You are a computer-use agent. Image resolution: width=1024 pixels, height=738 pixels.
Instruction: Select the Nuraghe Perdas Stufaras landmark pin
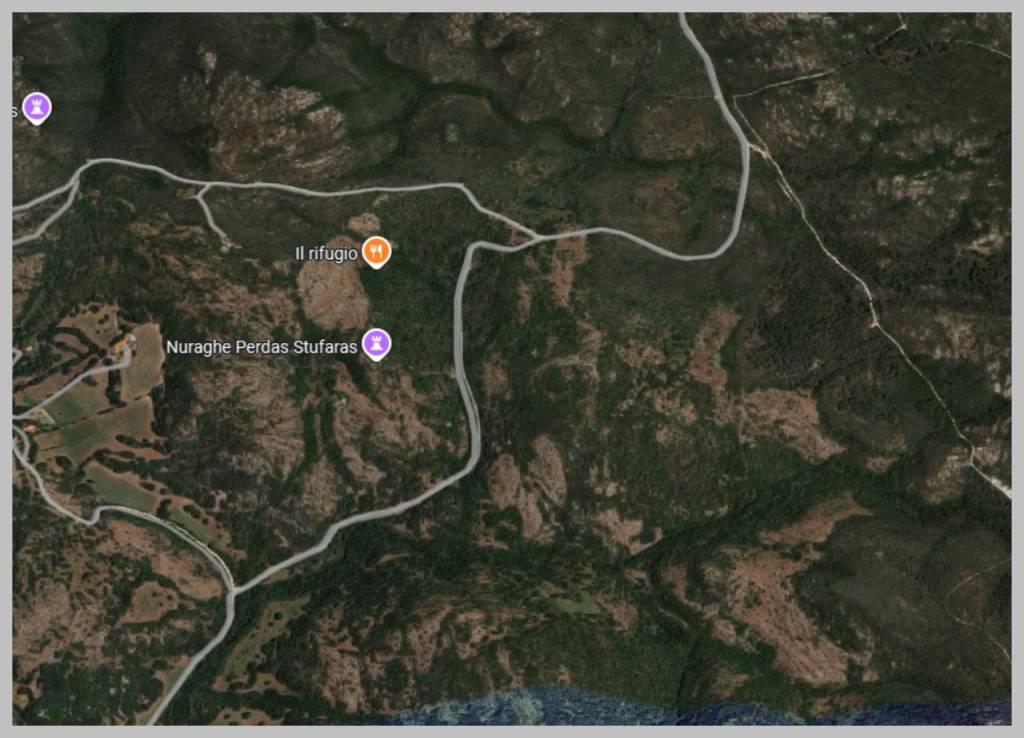(376, 344)
